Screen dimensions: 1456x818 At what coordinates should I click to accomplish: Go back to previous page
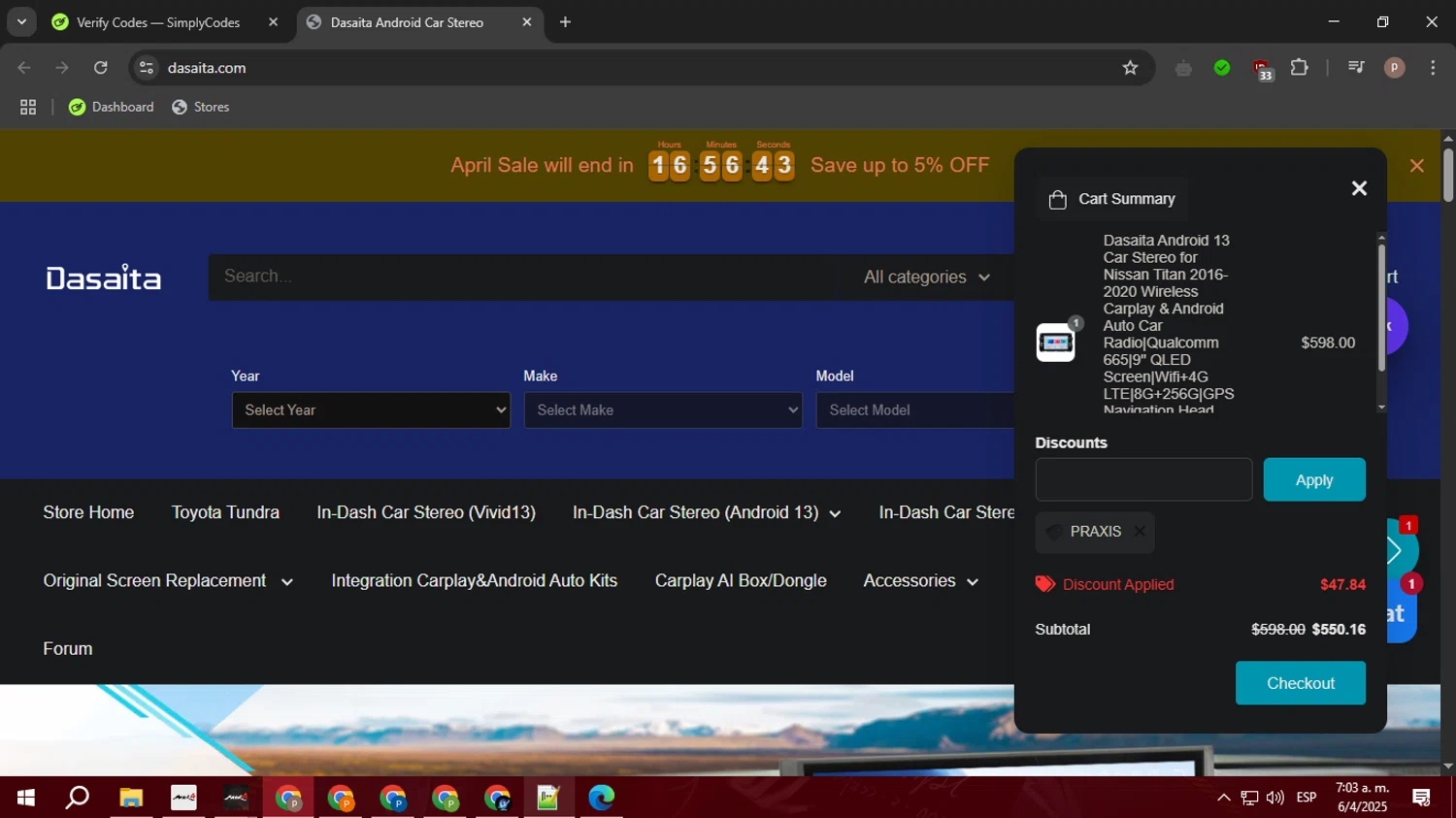24,68
